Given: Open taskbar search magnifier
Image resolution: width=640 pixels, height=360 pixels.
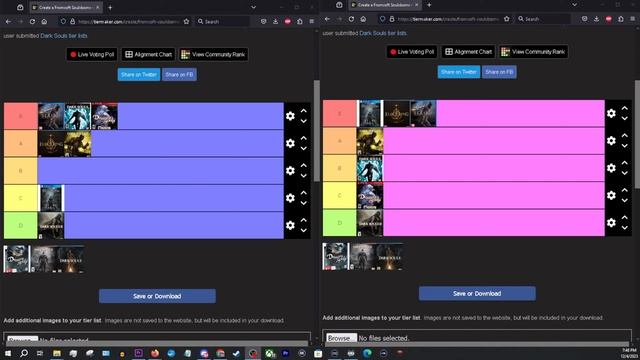Looking at the screenshot, I should (24, 353).
